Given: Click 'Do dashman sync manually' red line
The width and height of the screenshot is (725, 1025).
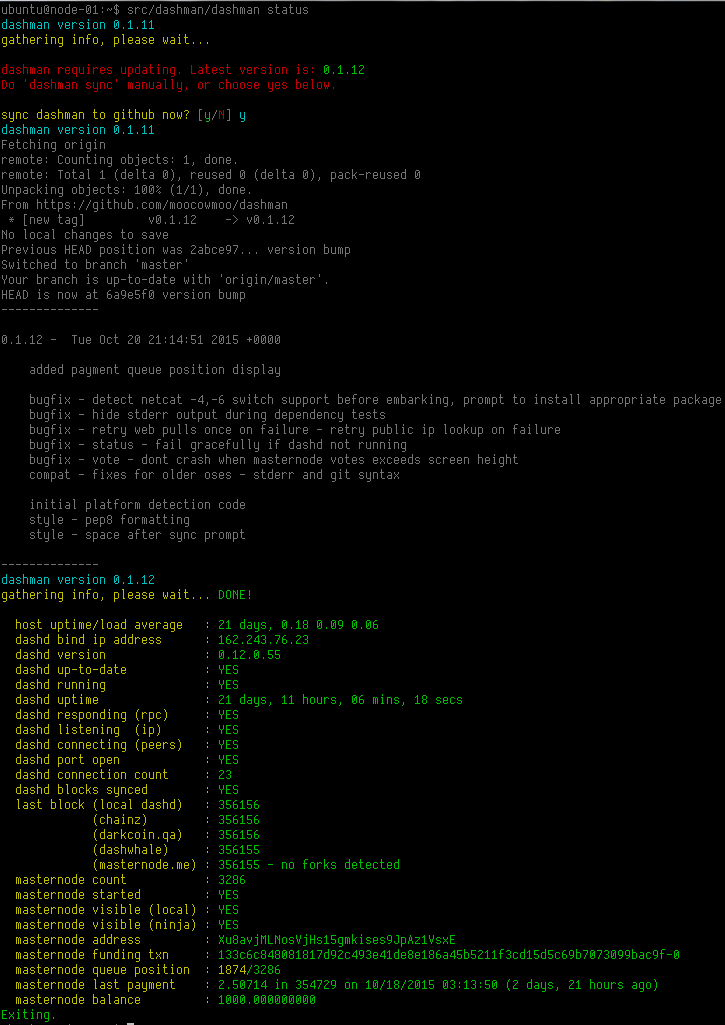Looking at the screenshot, I should pos(169,85).
